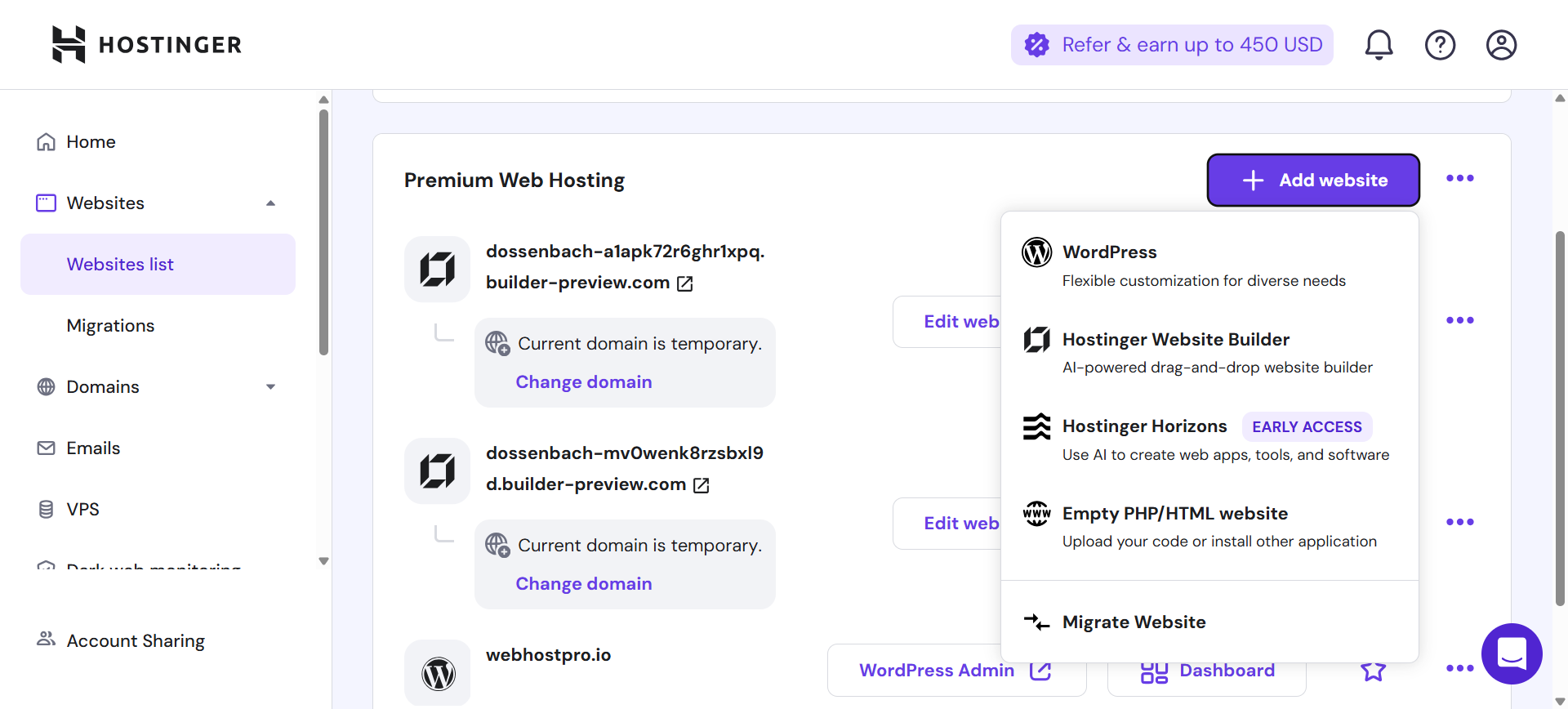Viewport: 1568px width, 709px height.
Task: Open the notifications bell
Action: pyautogui.click(x=1379, y=44)
